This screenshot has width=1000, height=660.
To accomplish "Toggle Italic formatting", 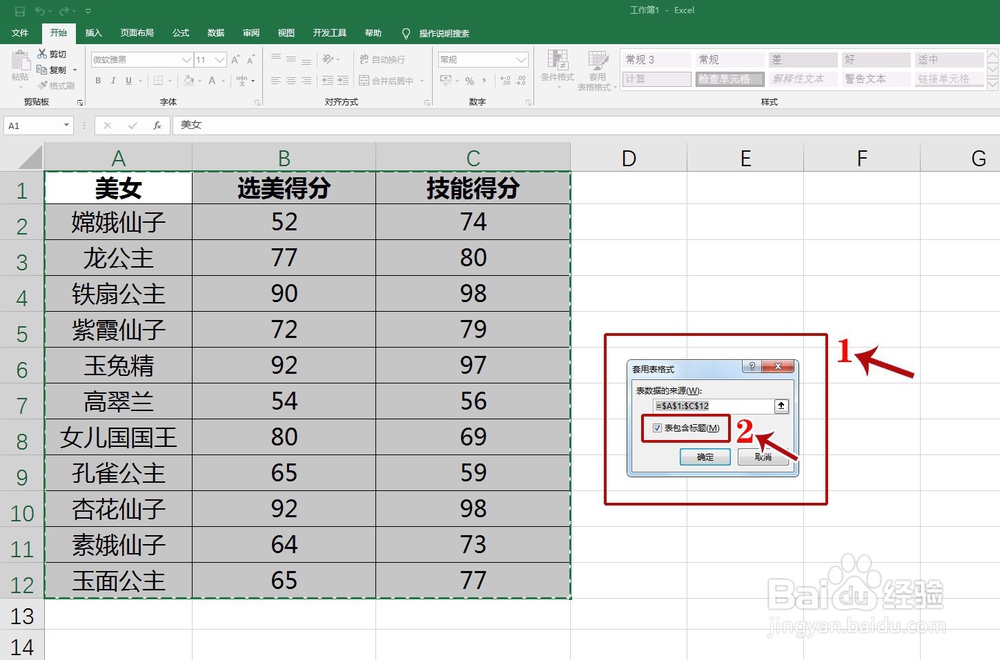I will (x=113, y=81).
